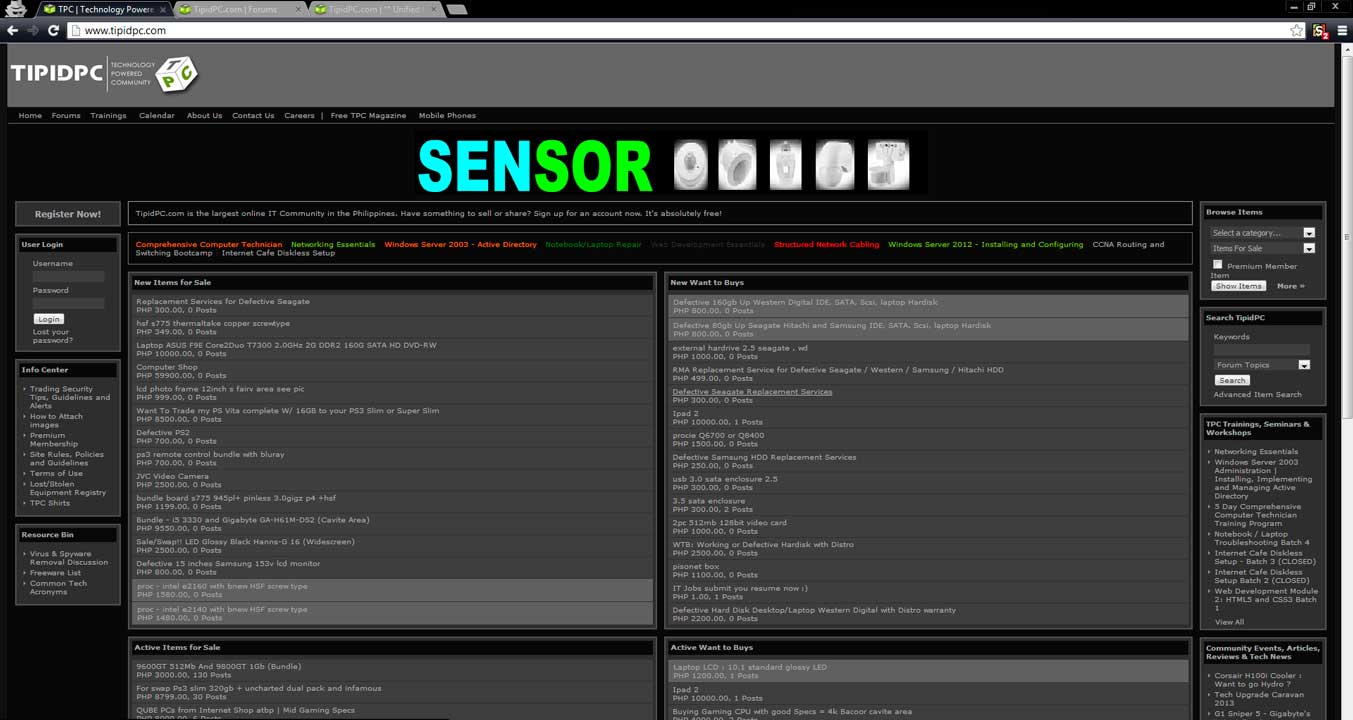Viewport: 1353px width, 720px height.
Task: Click the Search button in Search TipidPC
Action: pos(1232,380)
